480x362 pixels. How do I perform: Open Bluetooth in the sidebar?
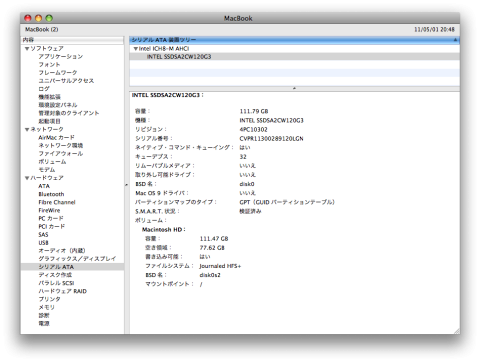click(x=51, y=194)
